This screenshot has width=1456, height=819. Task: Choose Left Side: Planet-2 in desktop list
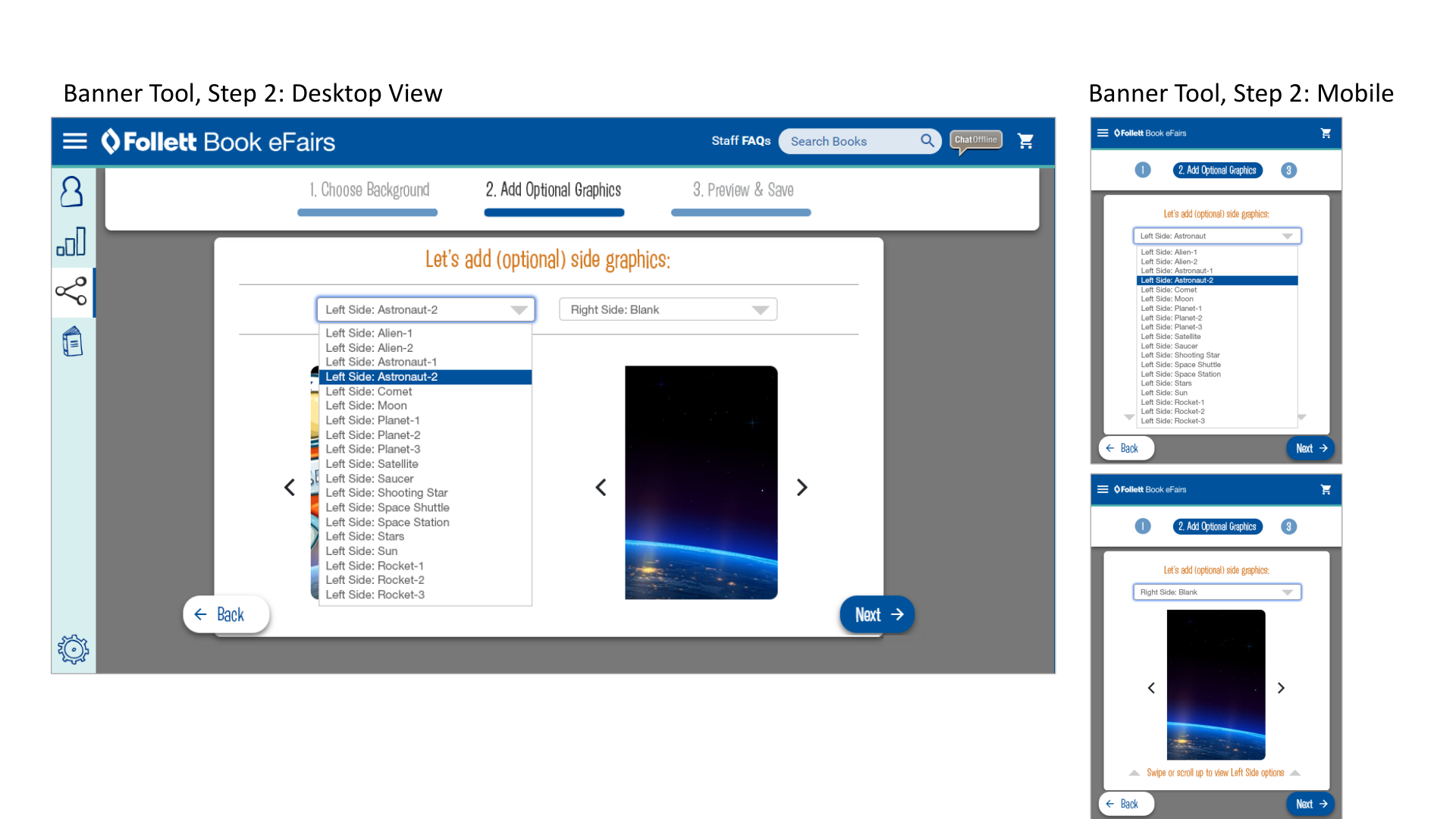point(425,435)
